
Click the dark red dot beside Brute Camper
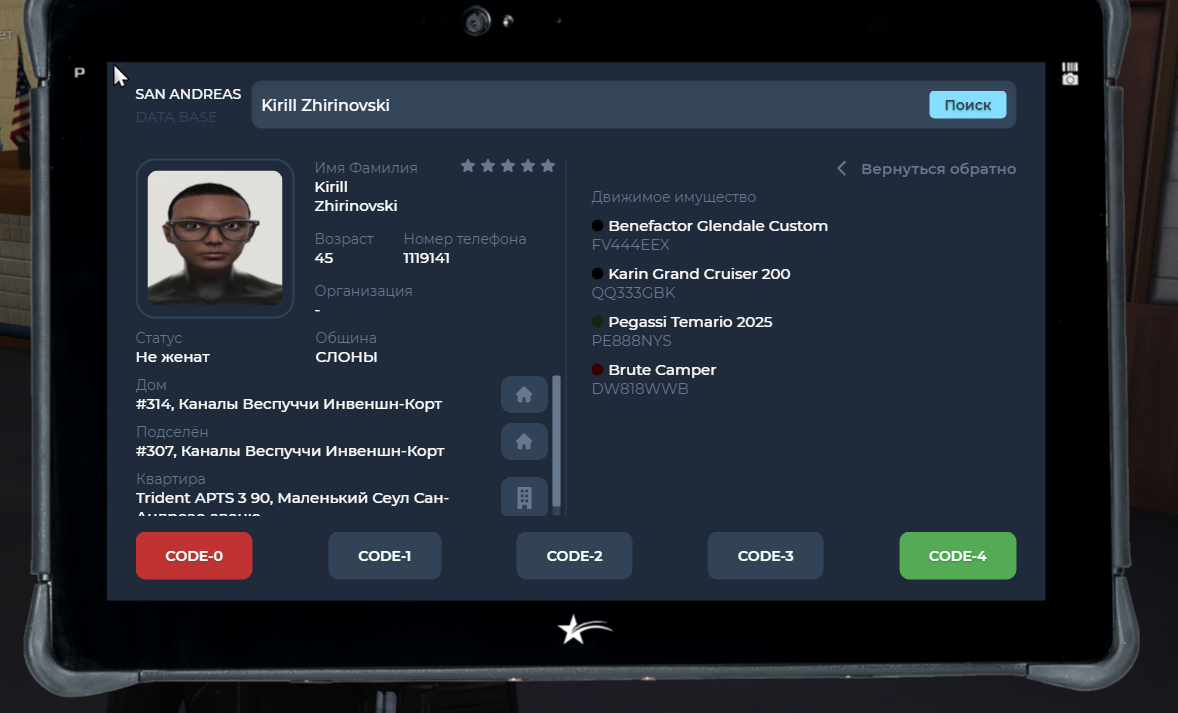(x=598, y=370)
